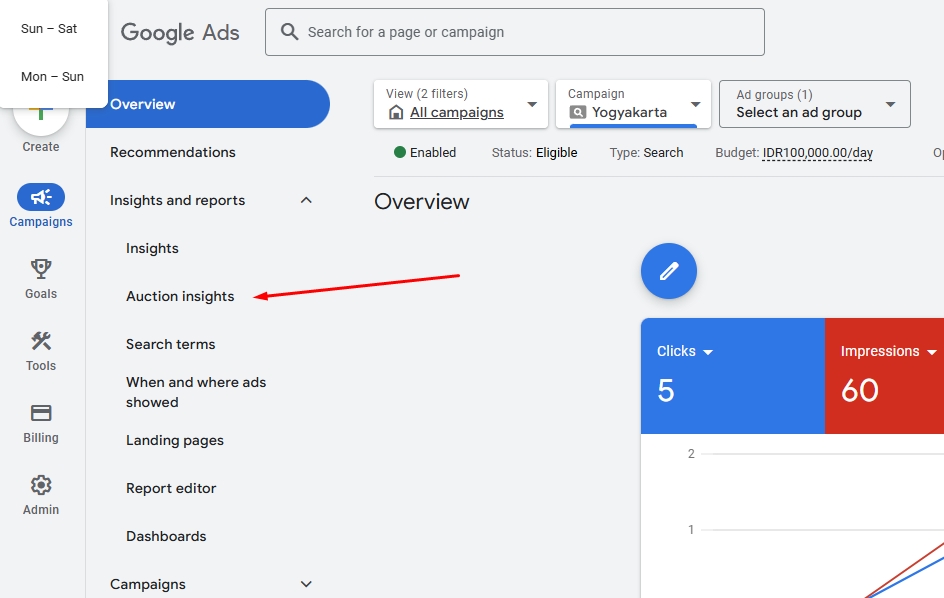This screenshot has width=944, height=598.
Task: Expand the Campaigns section at the bottom
Action: point(306,584)
